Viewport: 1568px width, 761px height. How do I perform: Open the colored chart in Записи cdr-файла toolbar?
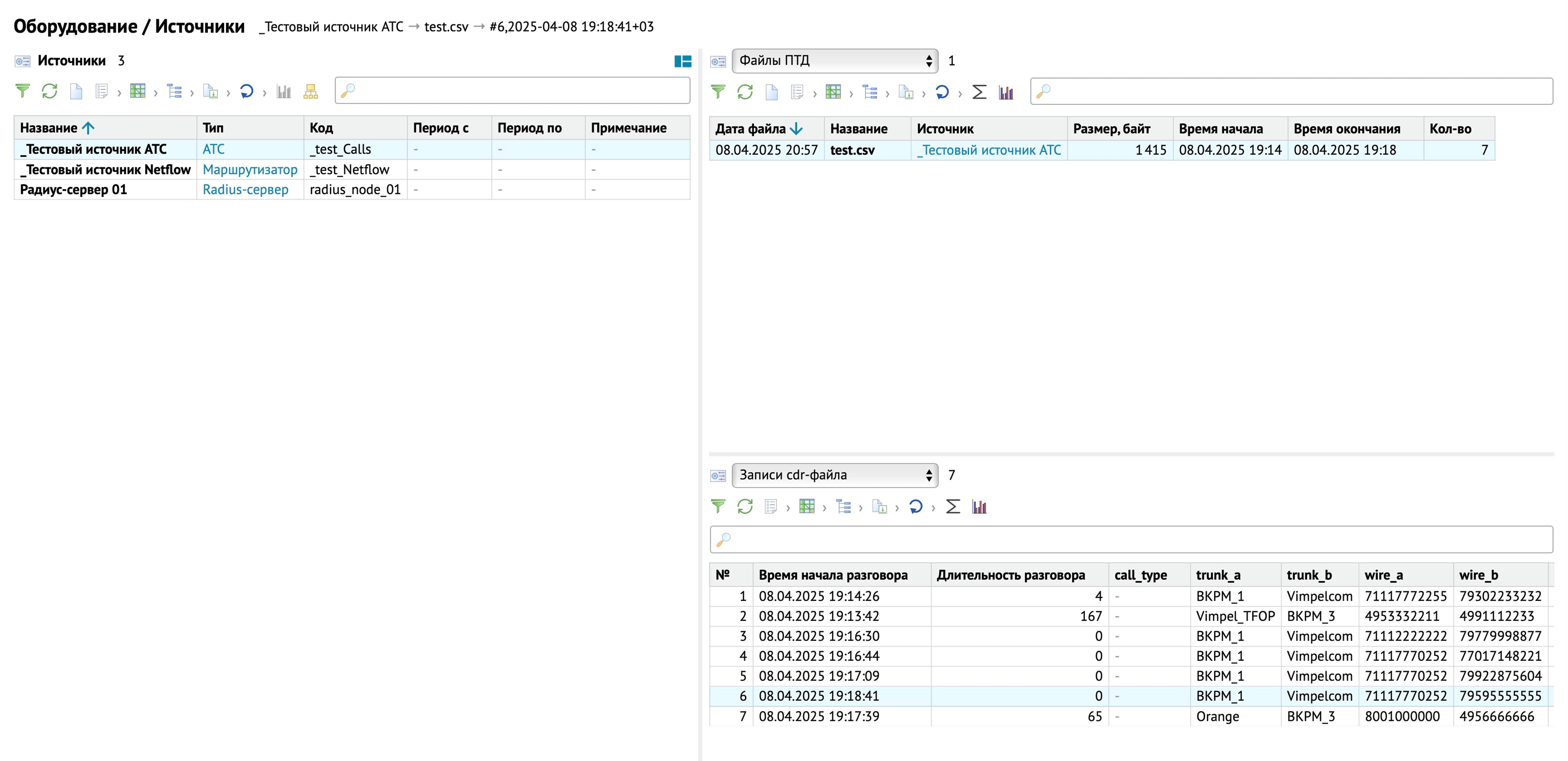tap(979, 506)
